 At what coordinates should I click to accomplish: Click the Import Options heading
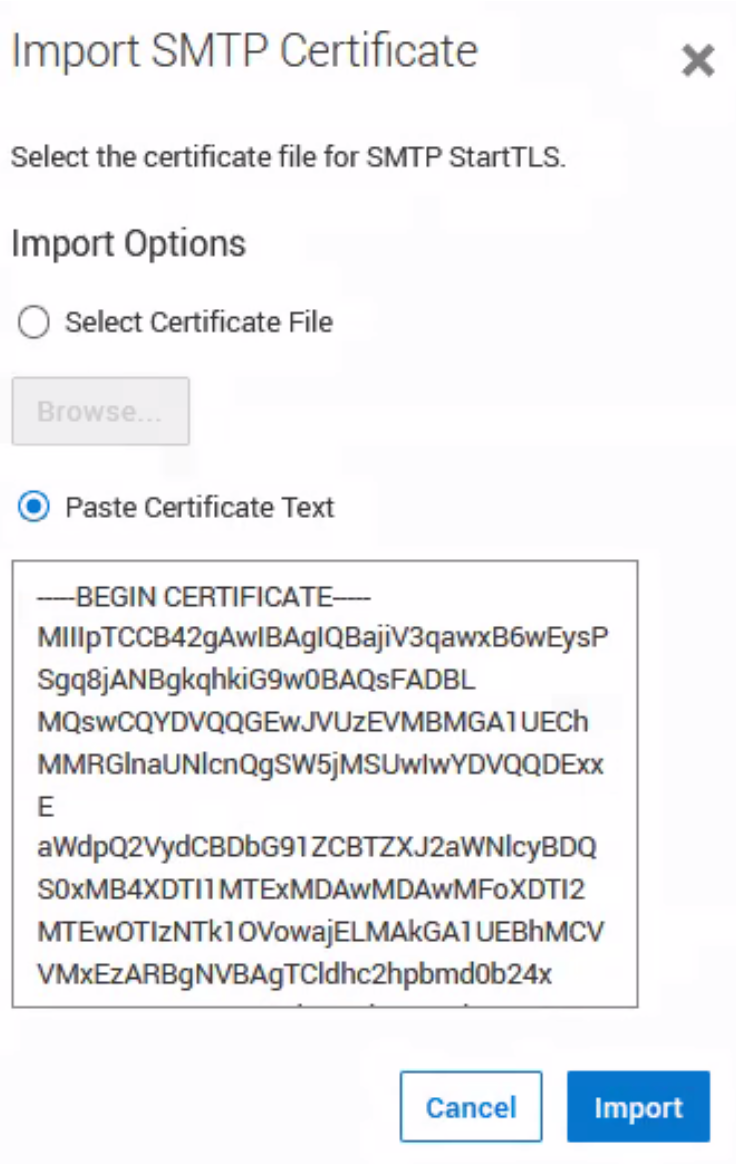point(127,243)
